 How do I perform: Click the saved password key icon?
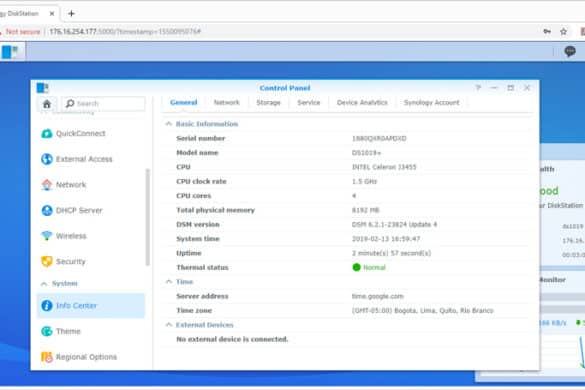(547, 32)
